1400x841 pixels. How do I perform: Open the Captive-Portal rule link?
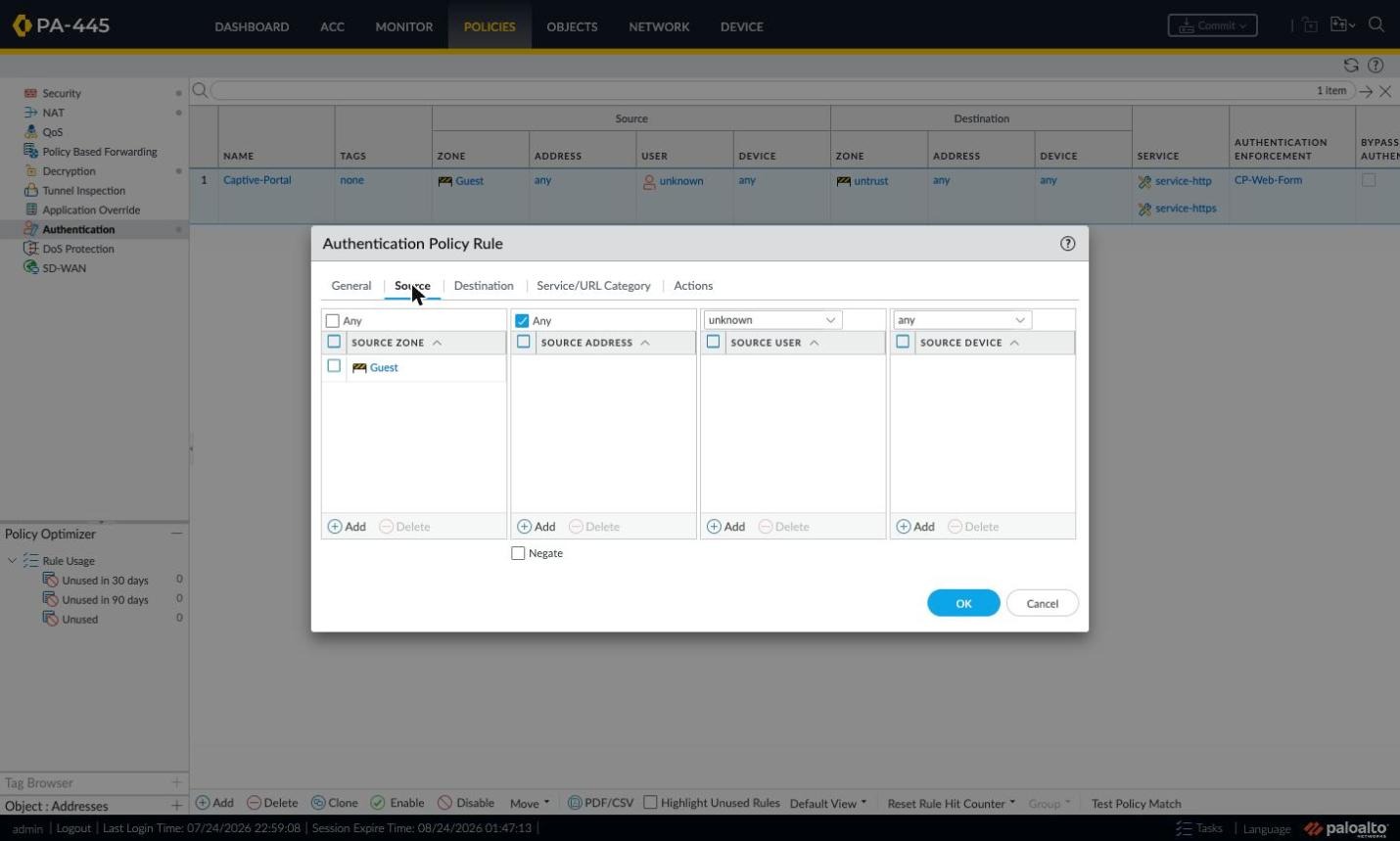pos(257,180)
